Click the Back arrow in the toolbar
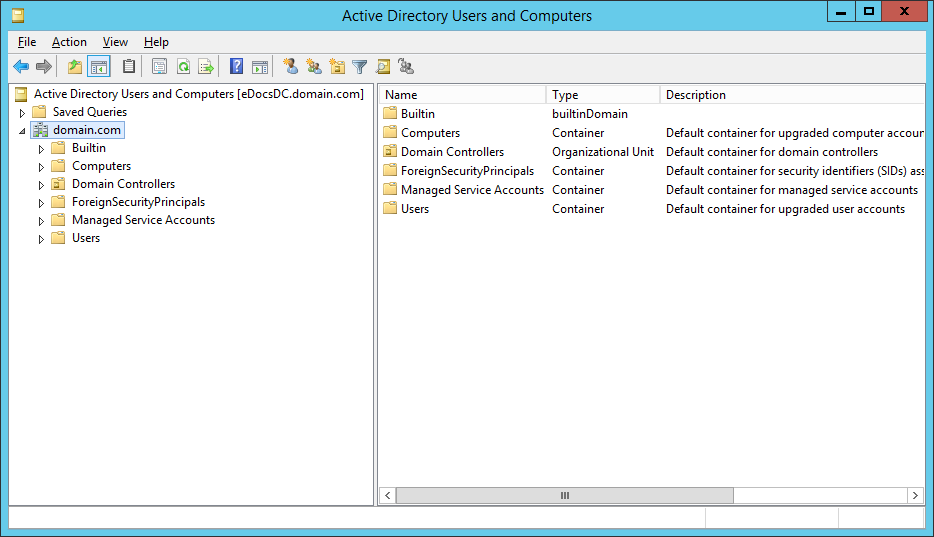The image size is (934, 537). 21,67
